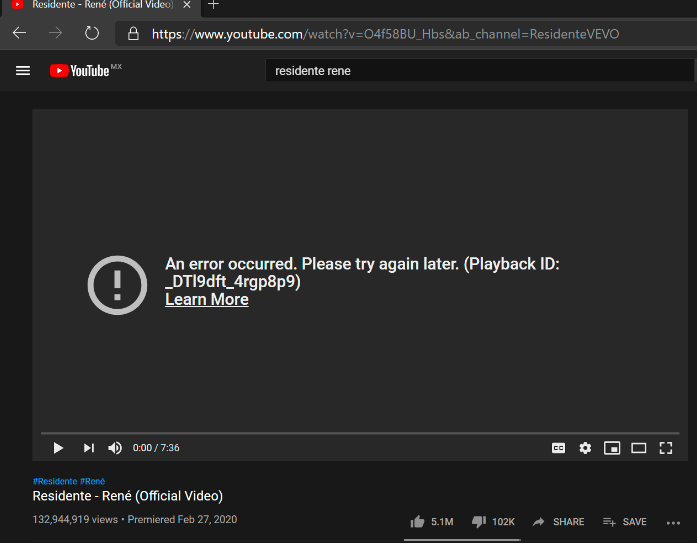The width and height of the screenshot is (697, 544).
Task: Open the Learn More link in the error
Action: [x=207, y=300]
